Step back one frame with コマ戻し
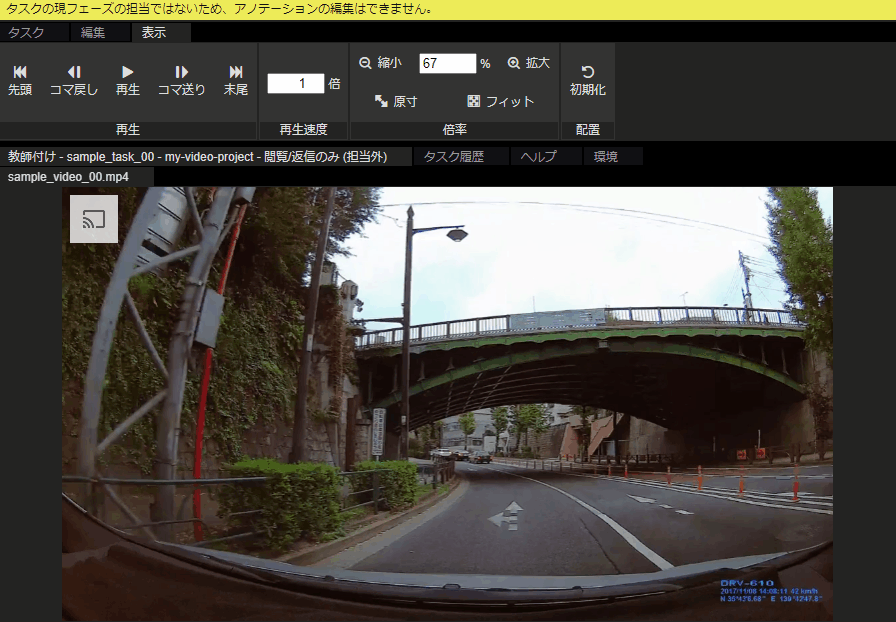Image resolution: width=896 pixels, height=622 pixels. click(74, 80)
